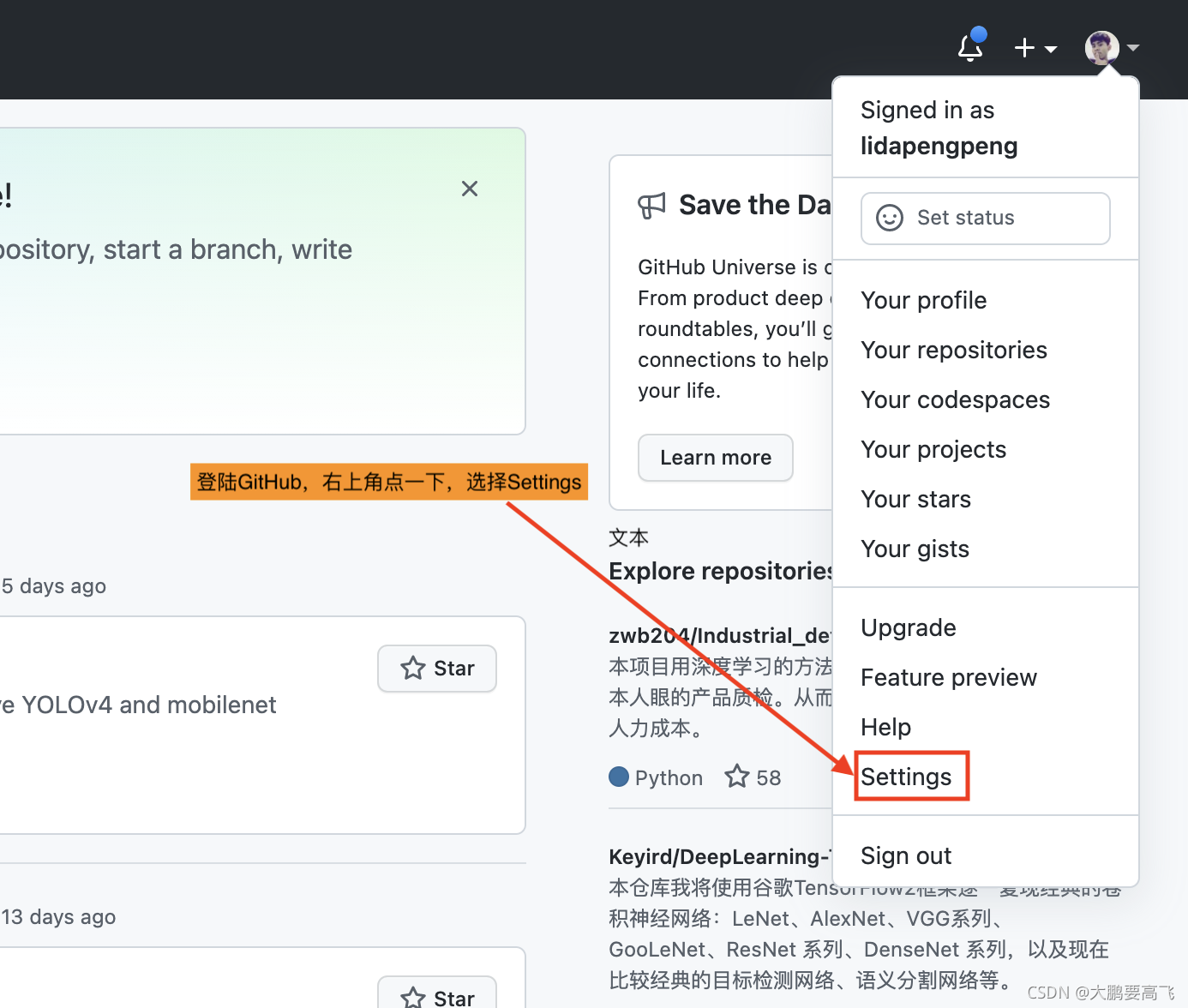This screenshot has width=1188, height=1008.
Task: Click the 5 days ago timestamp
Action: pos(54,586)
